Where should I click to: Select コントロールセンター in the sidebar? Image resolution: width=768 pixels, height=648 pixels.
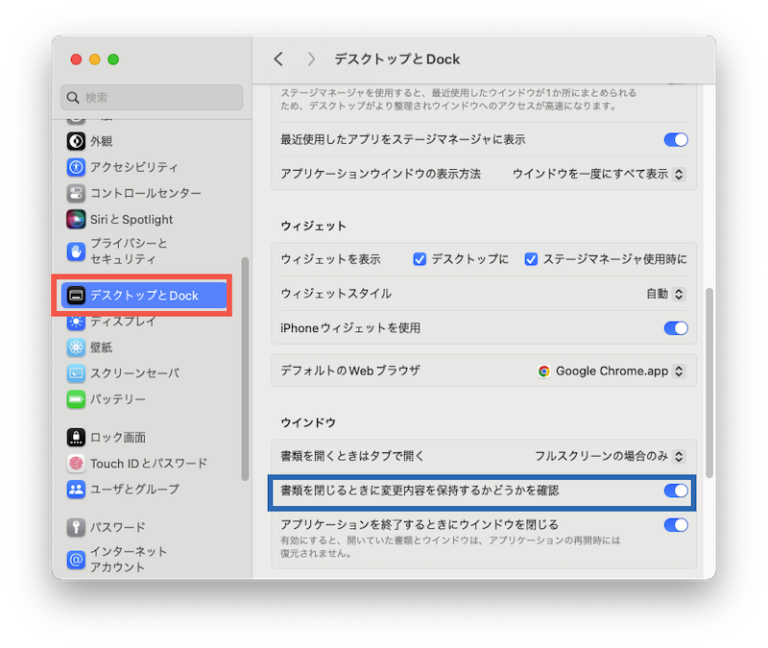pyautogui.click(x=145, y=193)
